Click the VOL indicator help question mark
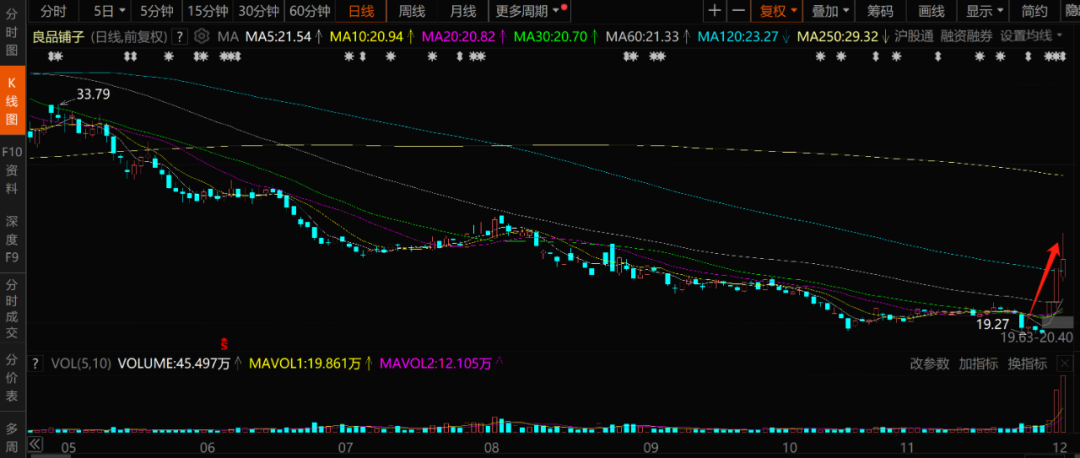1080x458 pixels. 36,364
